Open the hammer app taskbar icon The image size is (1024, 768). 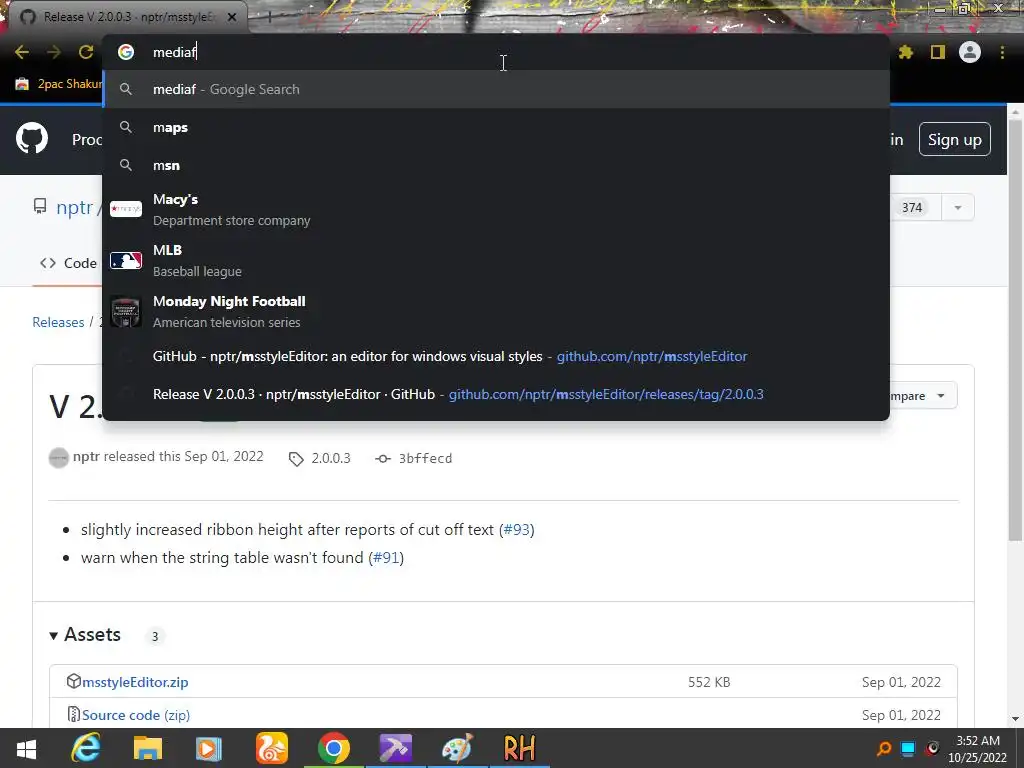pyautogui.click(x=396, y=748)
